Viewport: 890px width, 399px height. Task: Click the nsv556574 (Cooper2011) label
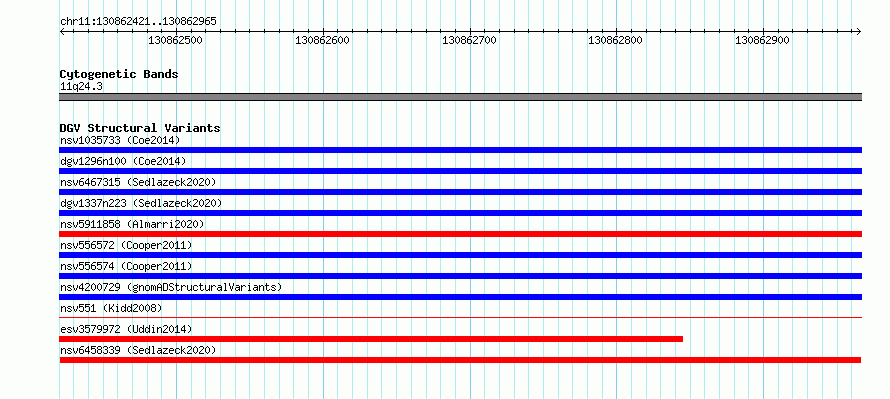click(x=126, y=266)
